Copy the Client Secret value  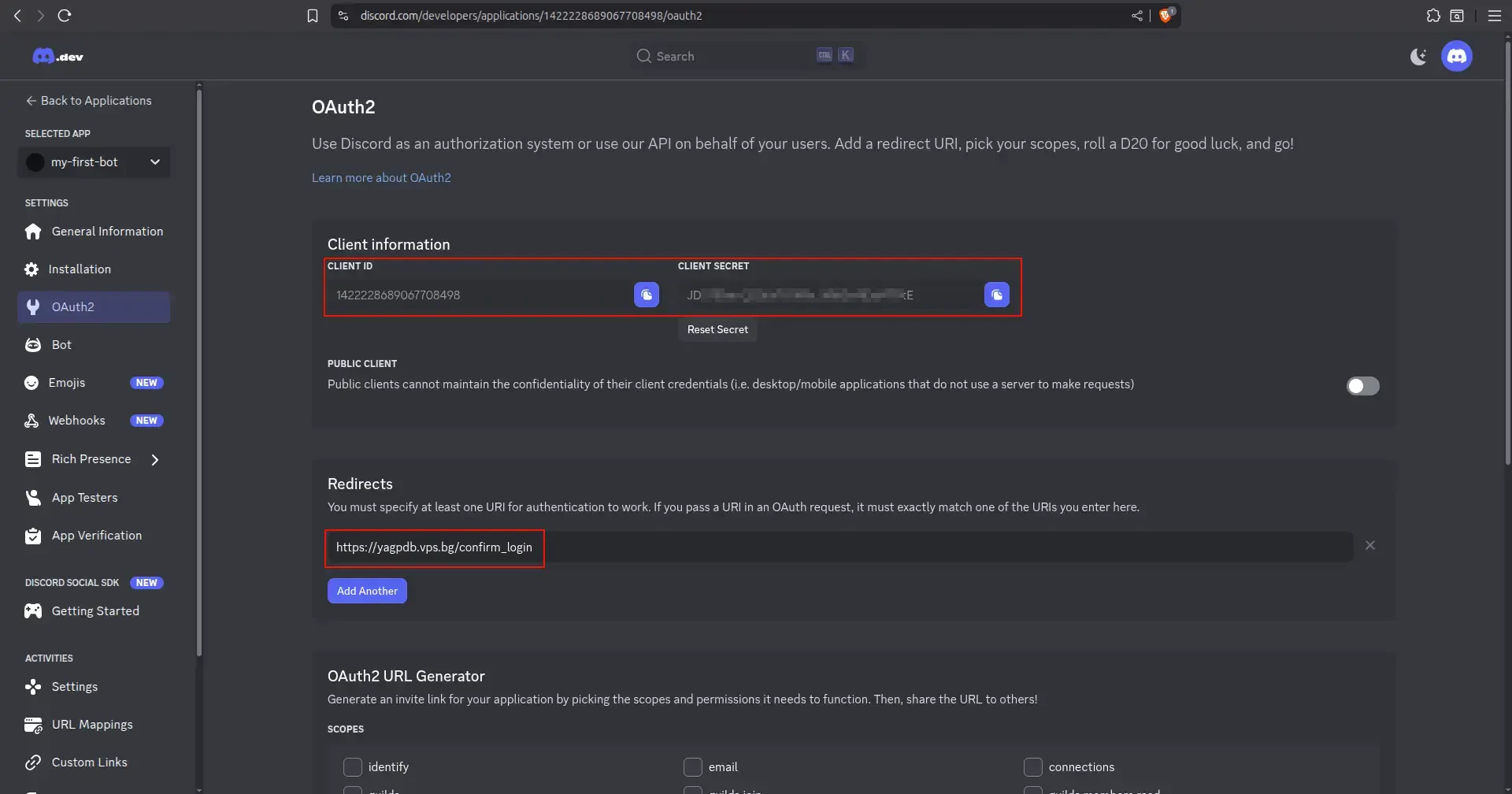point(996,295)
